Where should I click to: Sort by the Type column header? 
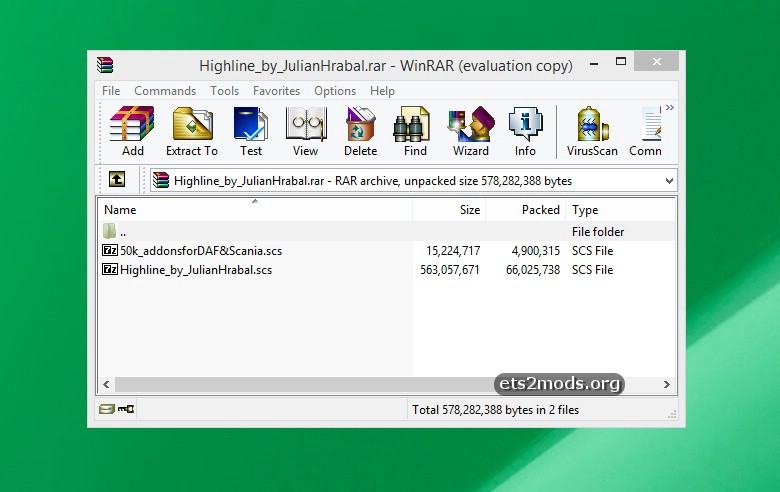point(620,210)
